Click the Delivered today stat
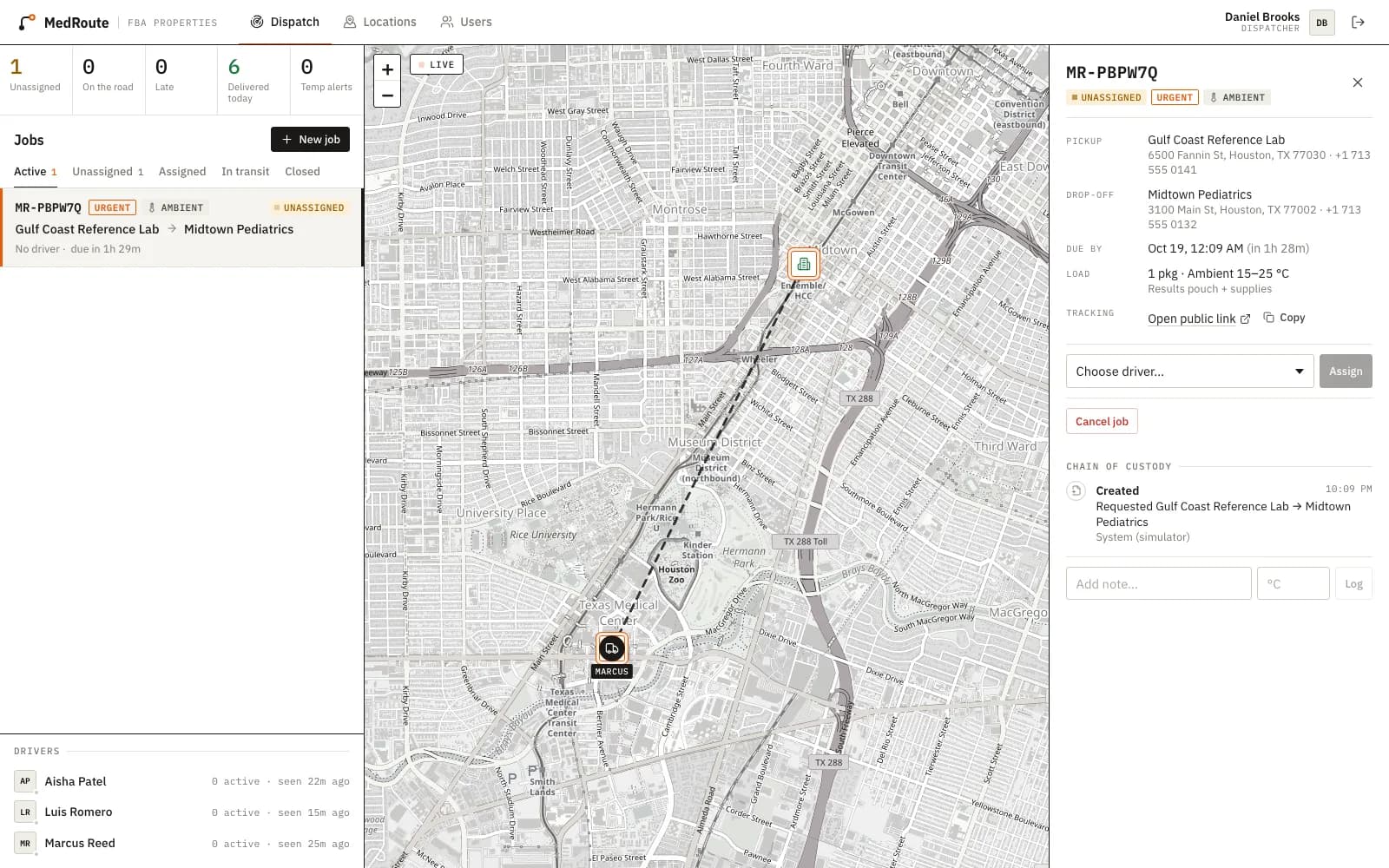Viewport: 1389px width, 868px height. coord(253,80)
